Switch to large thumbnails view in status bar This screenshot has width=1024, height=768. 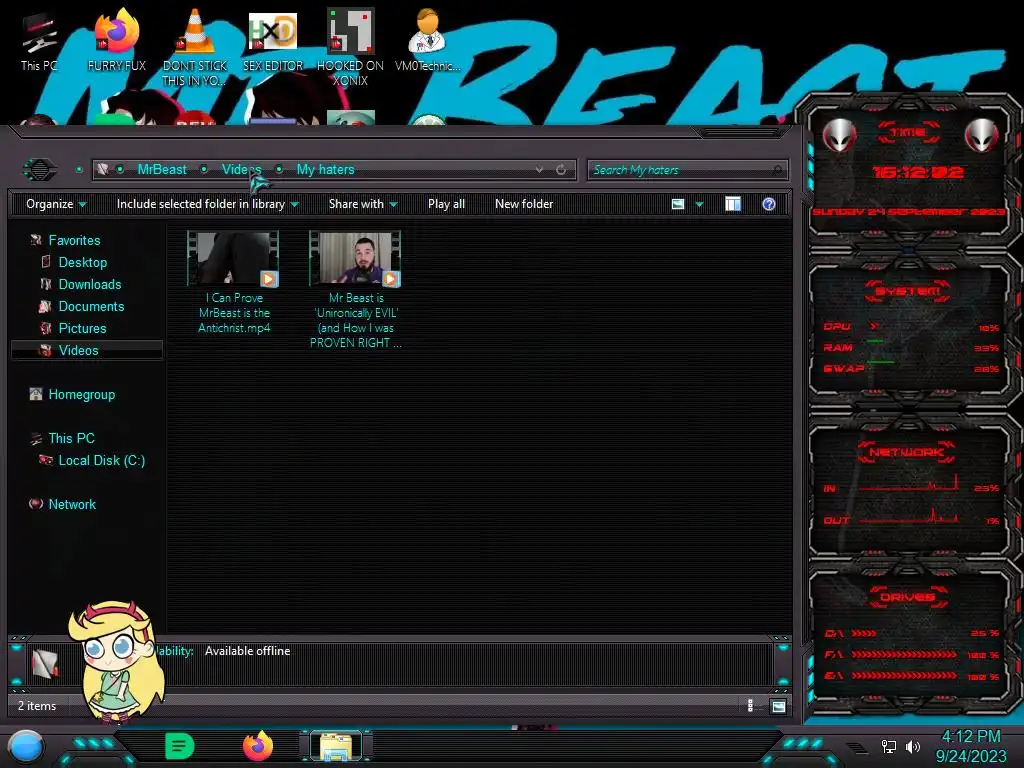(x=778, y=706)
